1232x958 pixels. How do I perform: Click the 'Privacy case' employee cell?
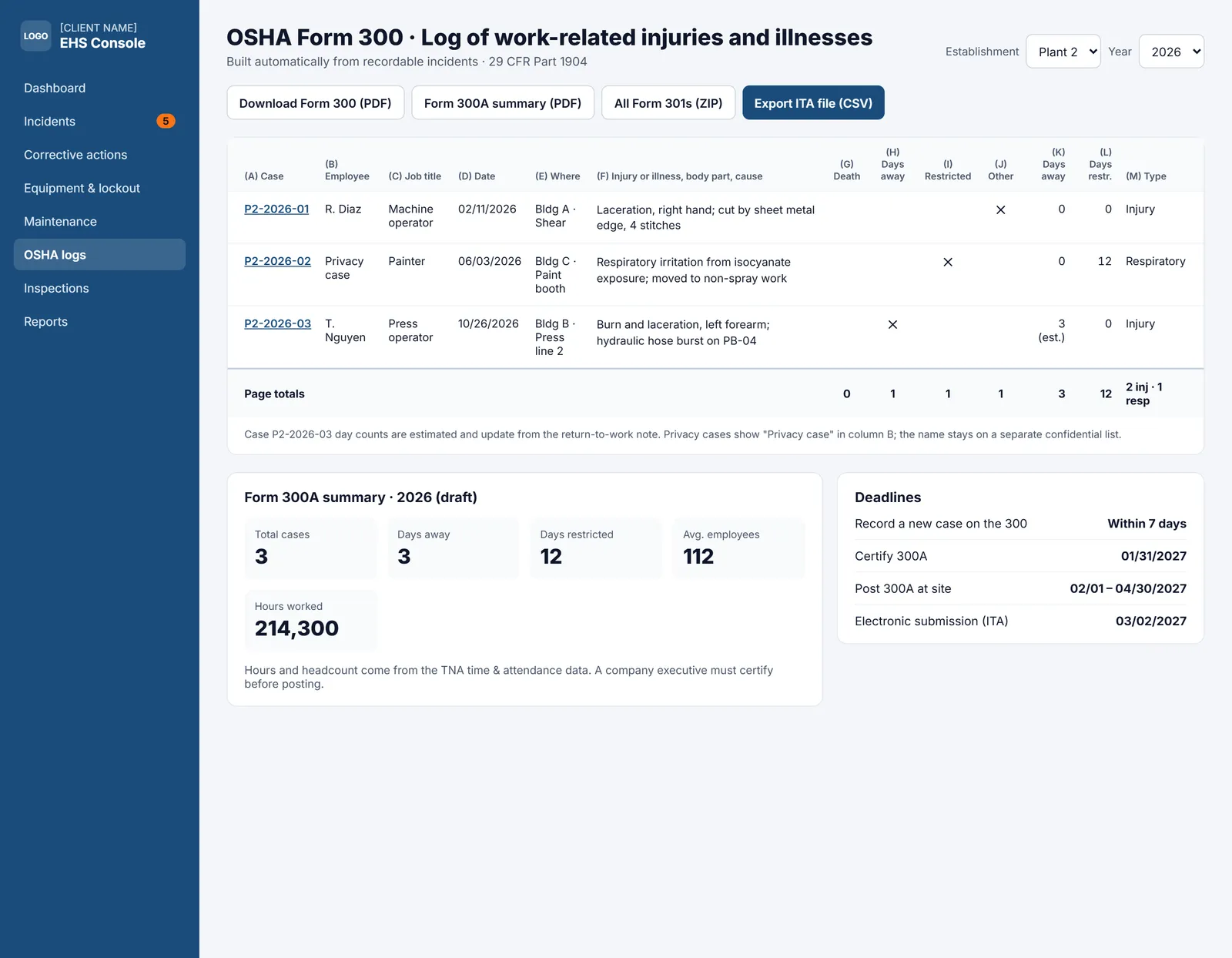tap(344, 269)
